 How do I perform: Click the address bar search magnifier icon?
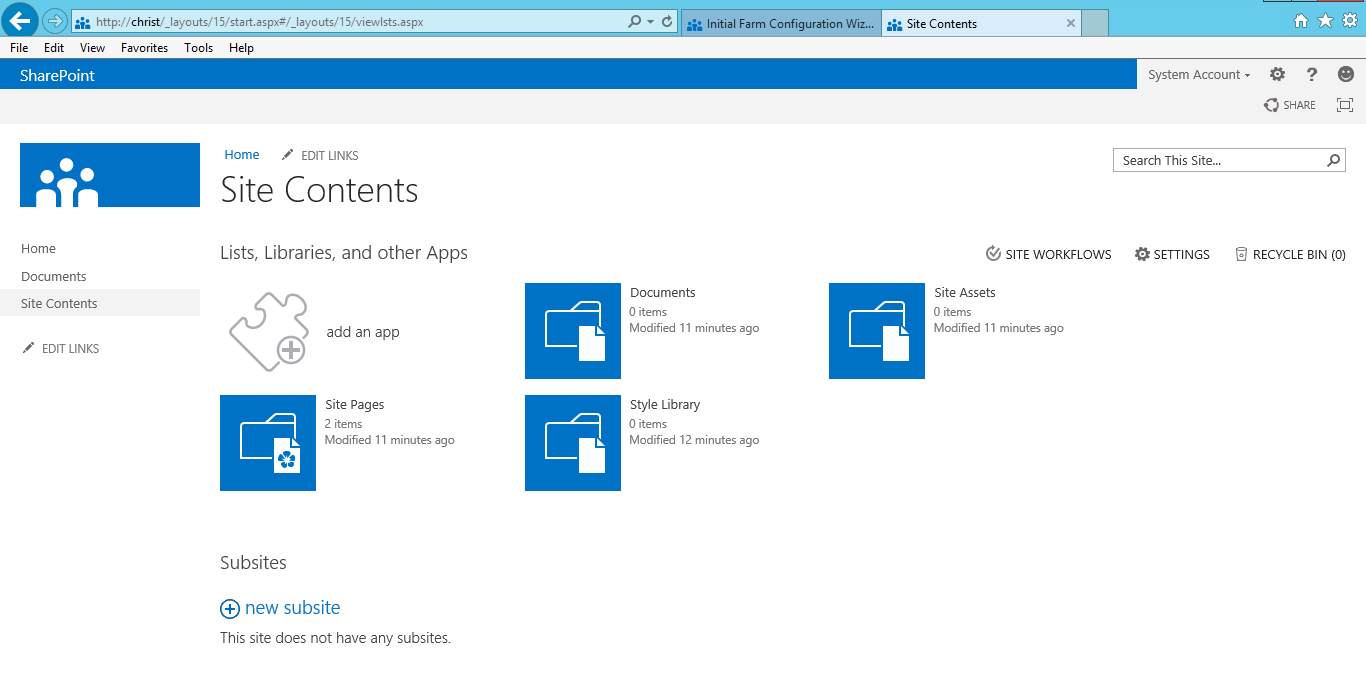[634, 22]
